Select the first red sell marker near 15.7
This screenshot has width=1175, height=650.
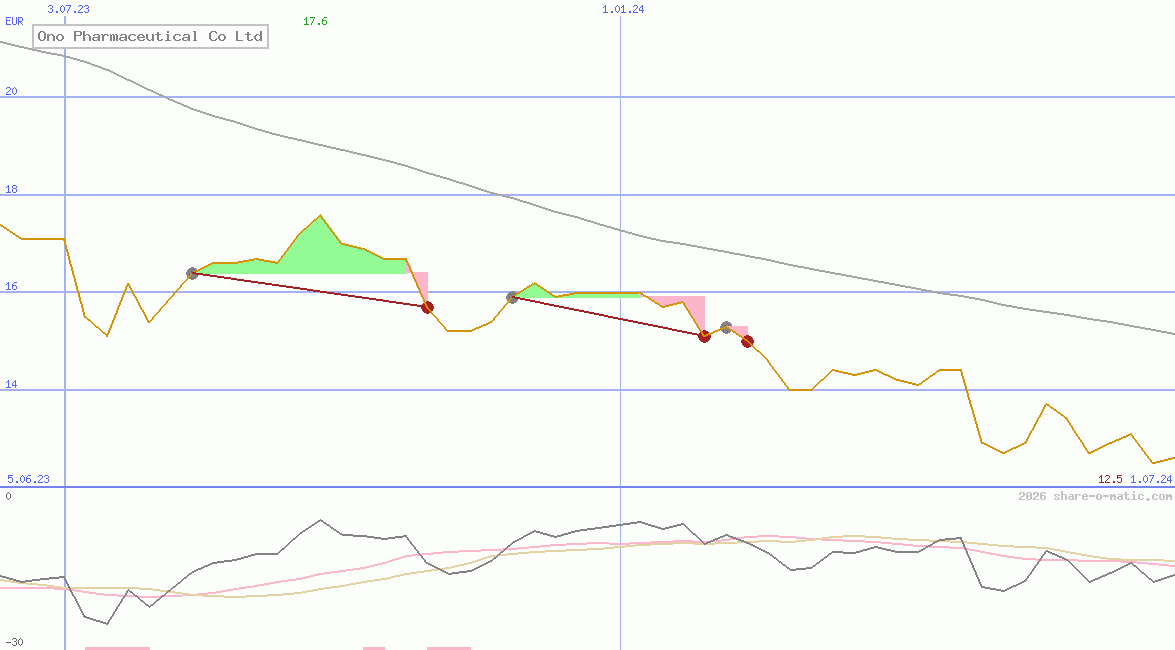[427, 307]
